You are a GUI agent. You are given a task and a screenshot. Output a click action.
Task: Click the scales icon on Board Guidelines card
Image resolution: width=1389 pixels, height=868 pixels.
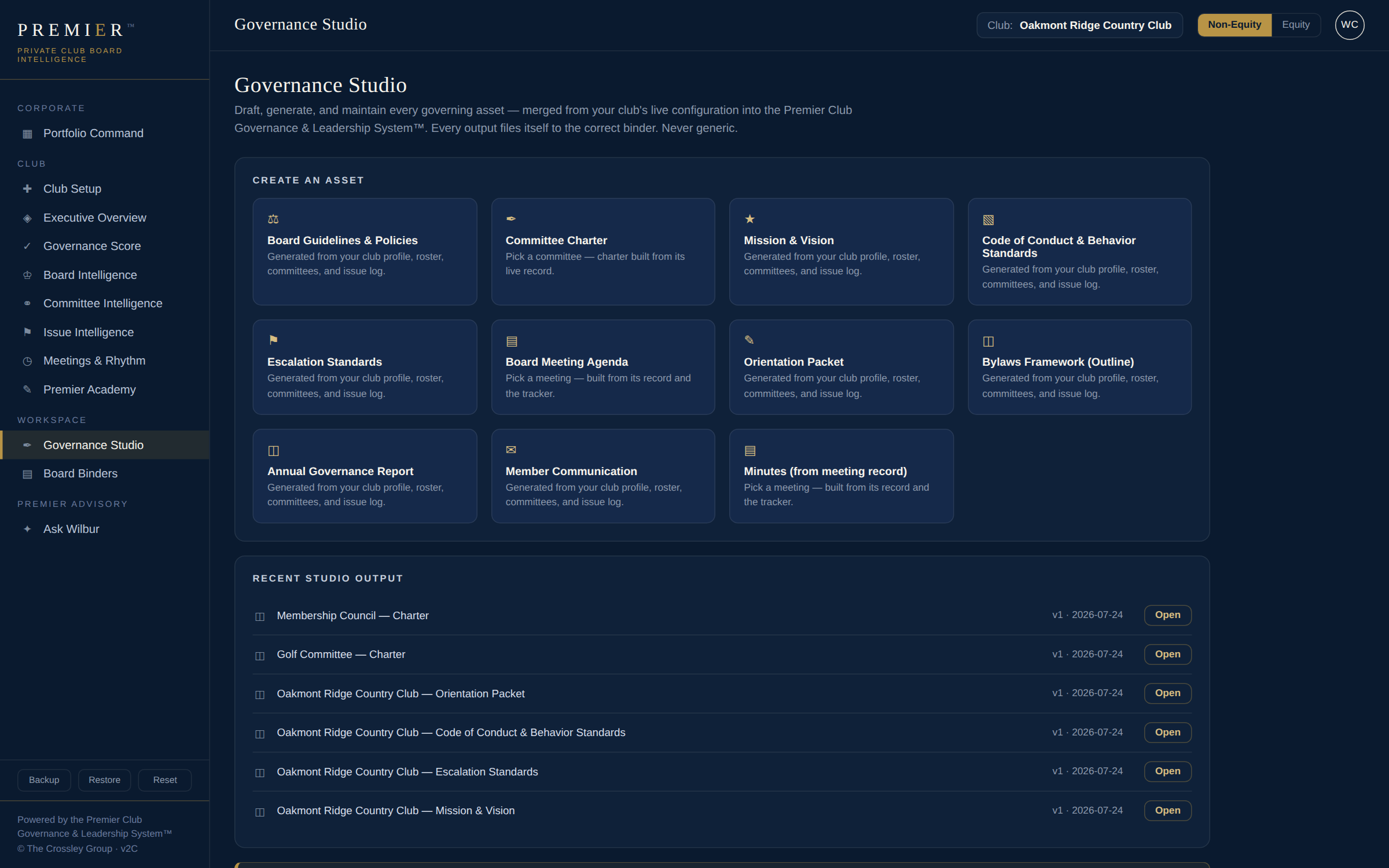[x=273, y=219]
